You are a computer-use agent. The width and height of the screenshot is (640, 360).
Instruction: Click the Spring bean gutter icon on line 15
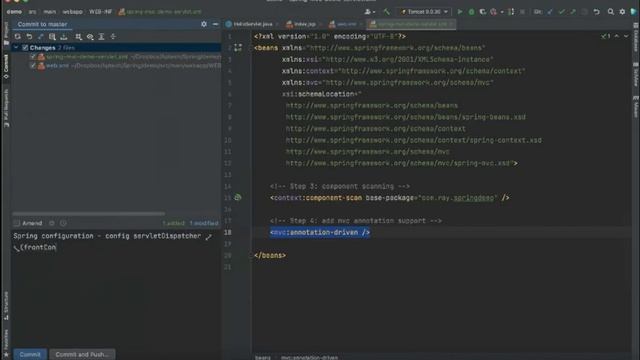coord(238,198)
